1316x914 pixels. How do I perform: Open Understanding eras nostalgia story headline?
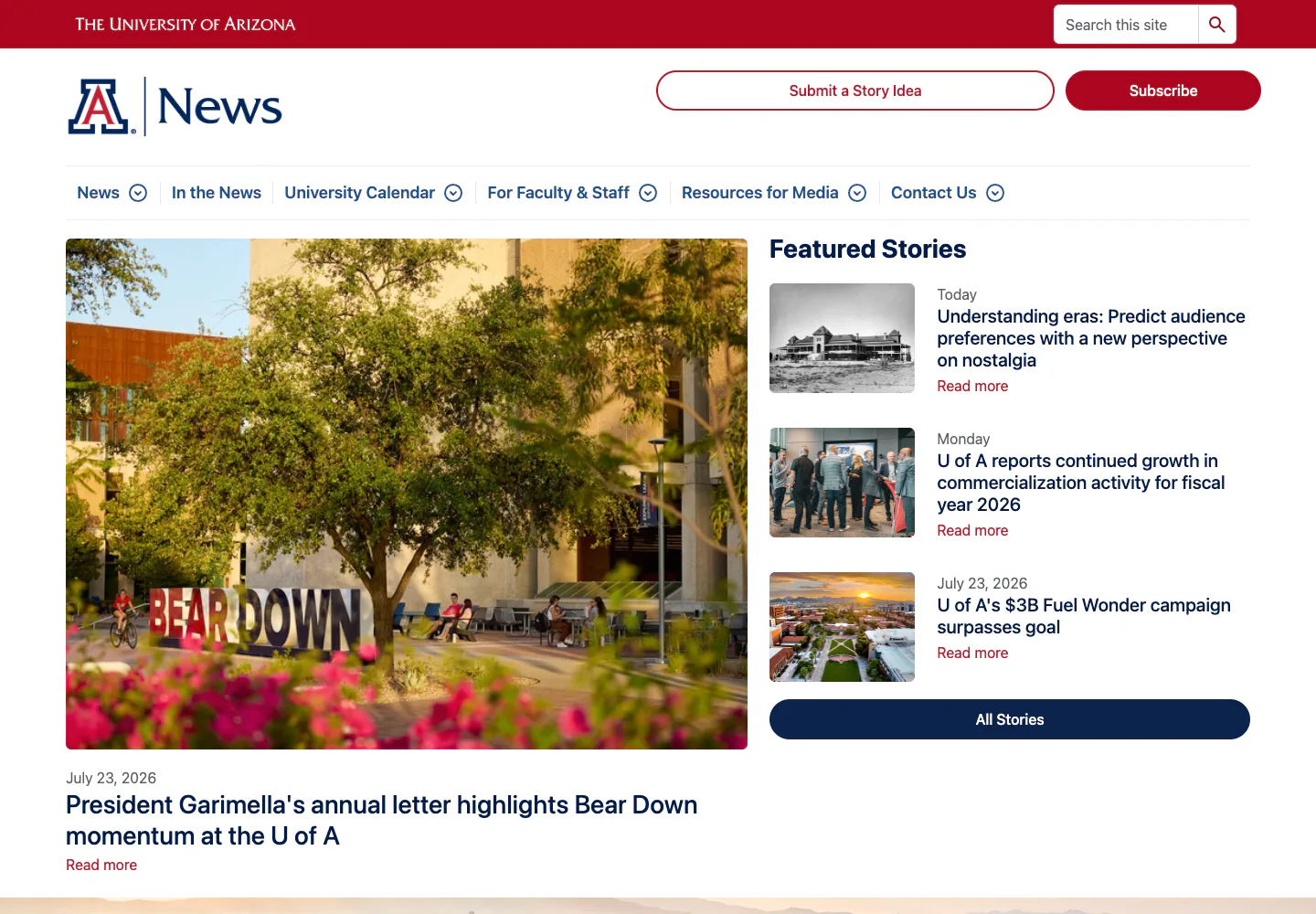point(1091,338)
